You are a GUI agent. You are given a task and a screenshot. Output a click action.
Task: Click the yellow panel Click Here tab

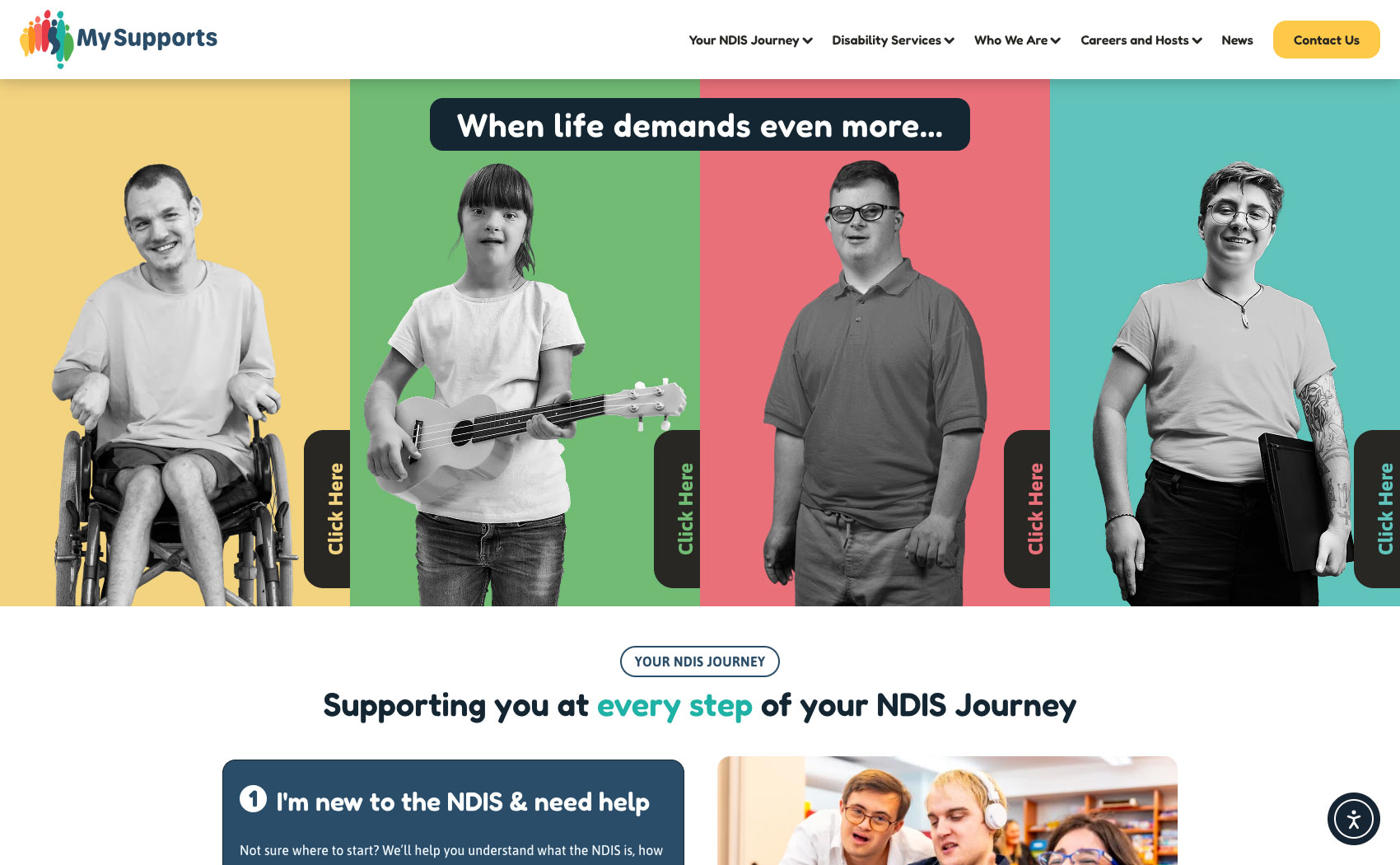[x=328, y=508]
